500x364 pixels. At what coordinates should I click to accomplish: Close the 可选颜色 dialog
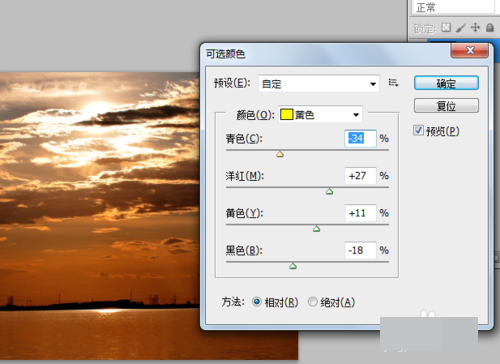470,50
